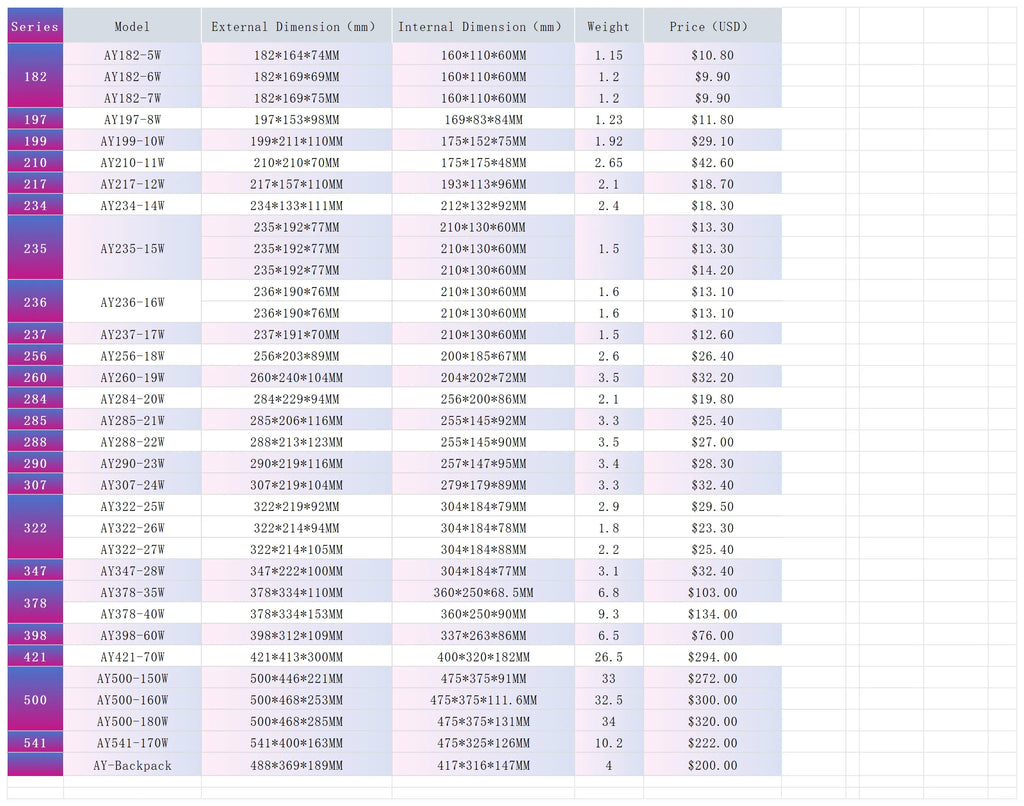Click the series cell 288
Viewport: 1024px width, 806px height.
click(x=35, y=442)
